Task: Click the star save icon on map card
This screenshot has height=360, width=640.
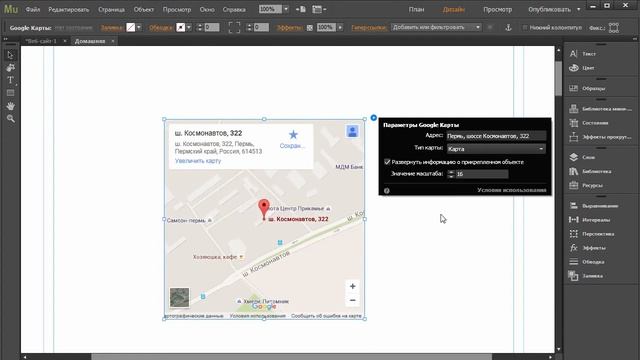Action: (293, 135)
